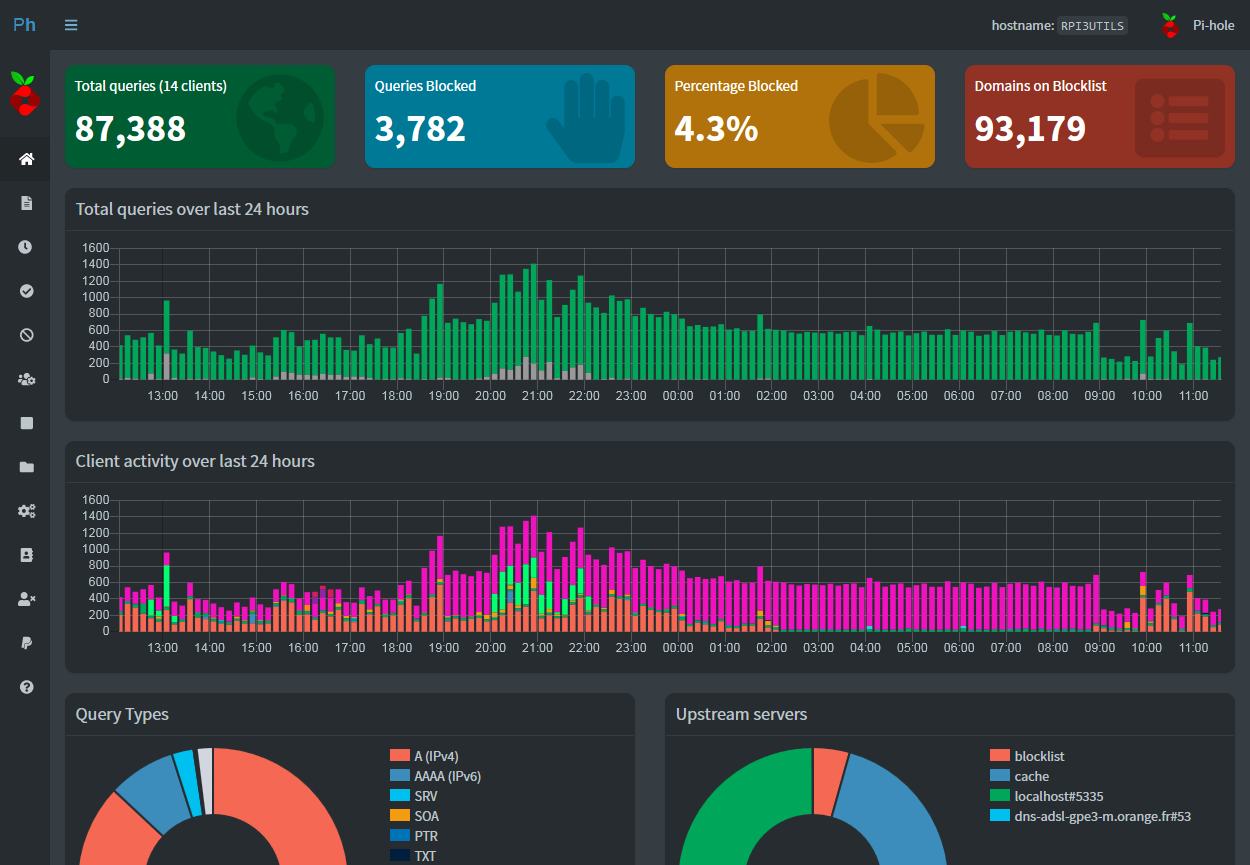Click the pie-chart icon on Percentage Blocked card
This screenshot has width=1250, height=865.
tap(877, 118)
